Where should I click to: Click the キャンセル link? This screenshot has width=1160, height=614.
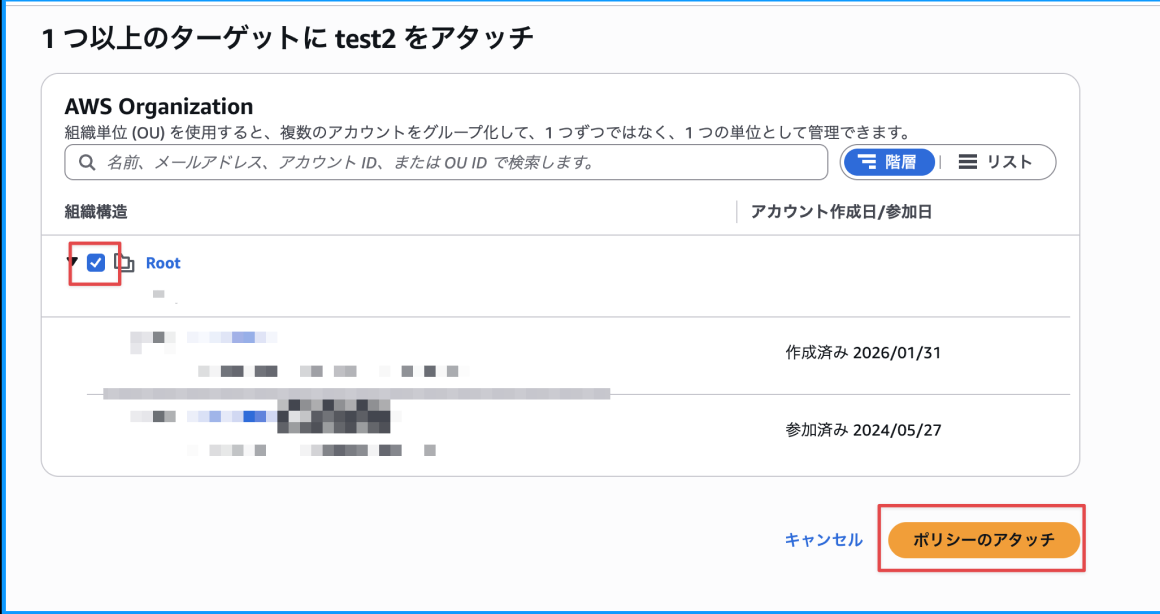tap(823, 539)
